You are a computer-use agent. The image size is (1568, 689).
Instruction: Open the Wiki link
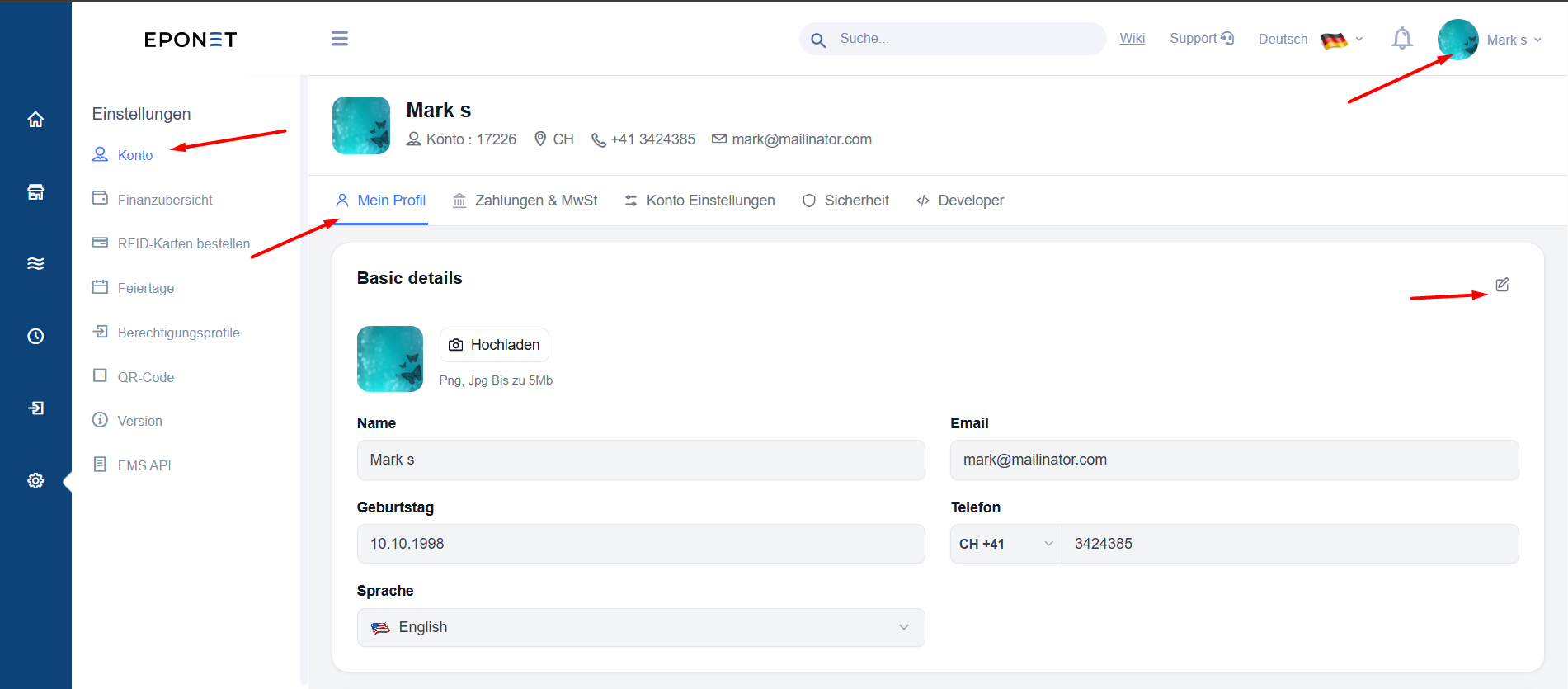point(1132,38)
